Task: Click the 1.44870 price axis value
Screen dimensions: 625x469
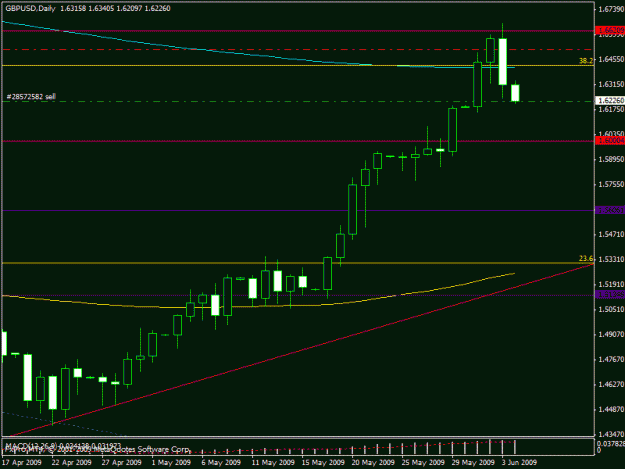Action: [611, 409]
